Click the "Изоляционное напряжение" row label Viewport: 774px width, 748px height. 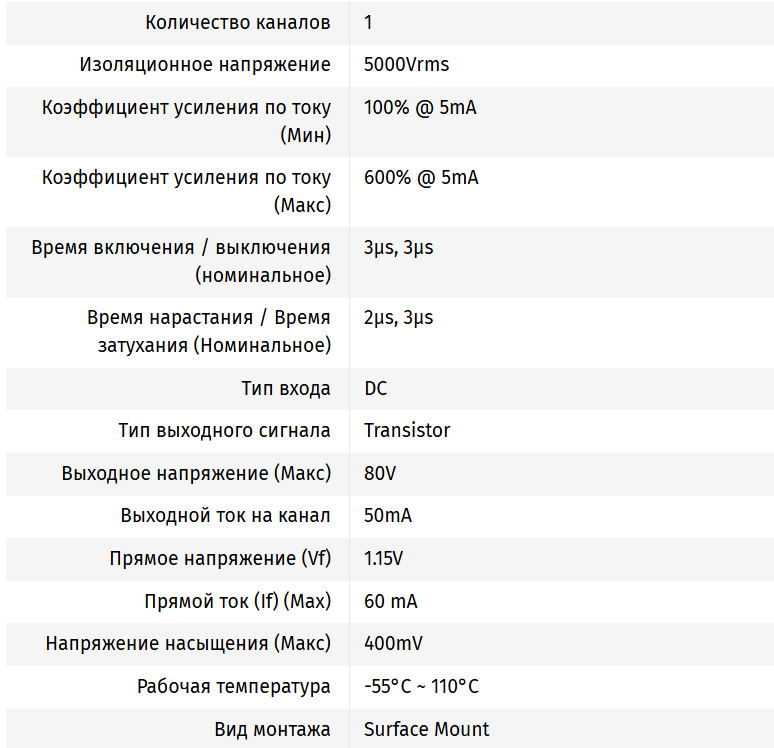click(x=205, y=65)
